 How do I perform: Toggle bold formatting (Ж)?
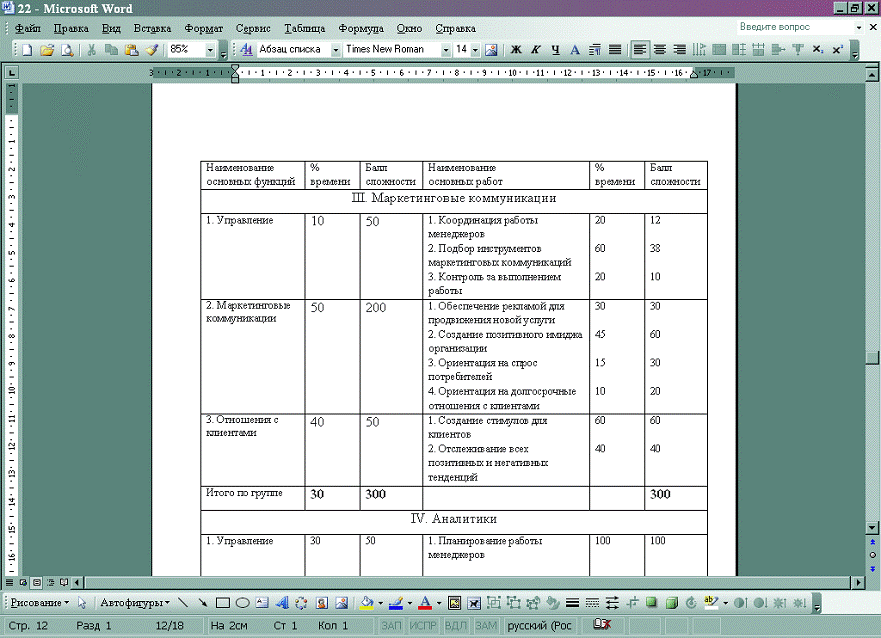point(516,49)
